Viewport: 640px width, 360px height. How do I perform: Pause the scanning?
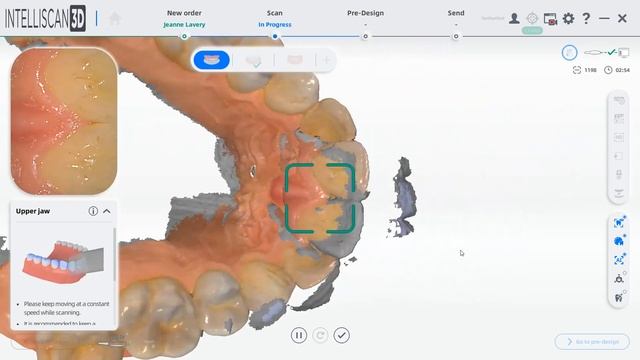pyautogui.click(x=299, y=336)
